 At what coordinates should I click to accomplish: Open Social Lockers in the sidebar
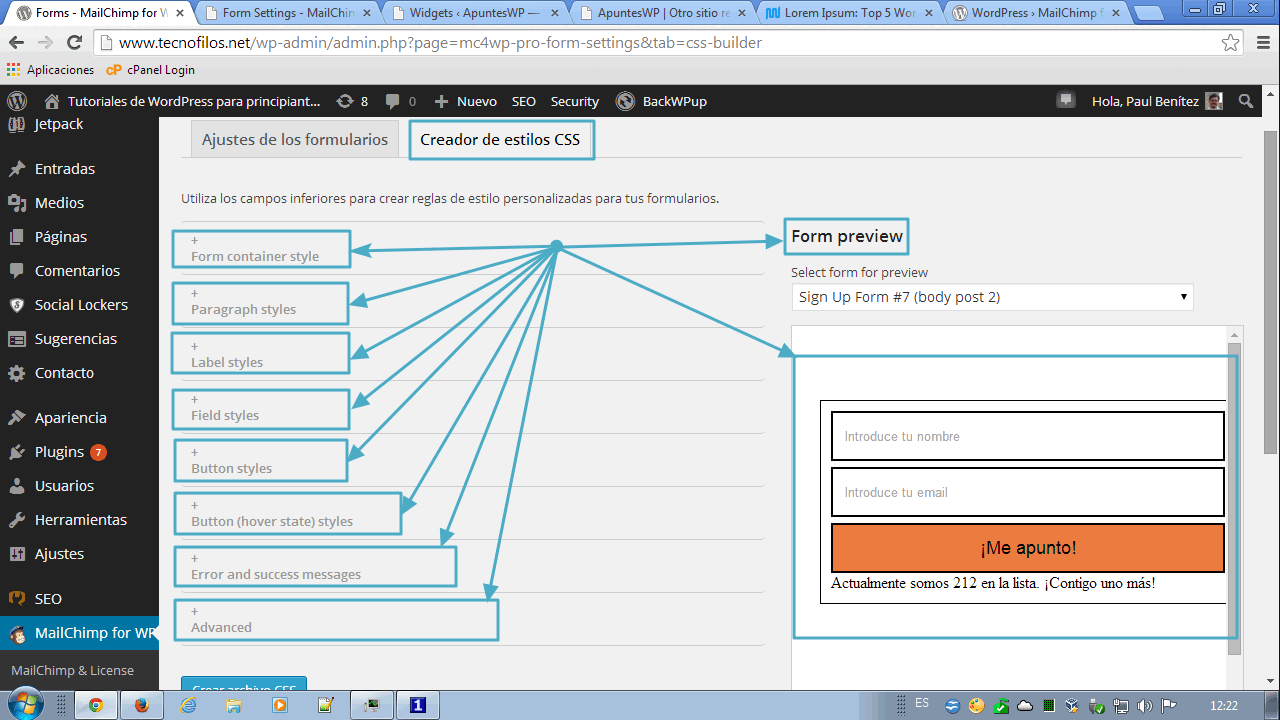pos(79,305)
